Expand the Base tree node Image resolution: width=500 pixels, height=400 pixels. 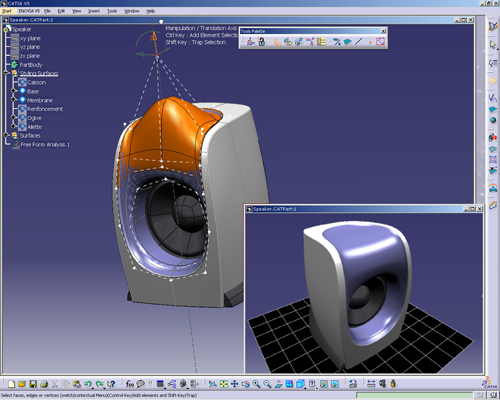[13, 91]
